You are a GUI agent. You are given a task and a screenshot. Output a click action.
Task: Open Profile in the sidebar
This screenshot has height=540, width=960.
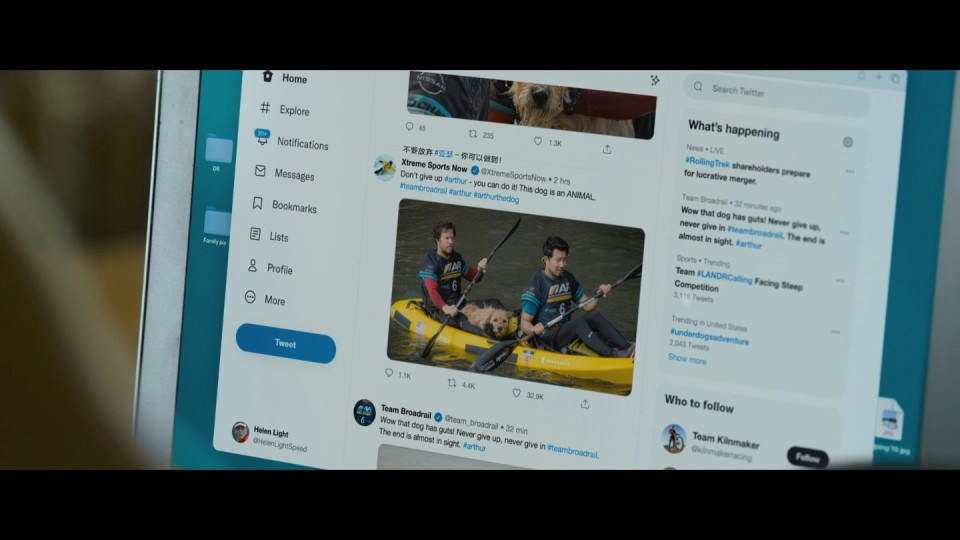tap(270, 268)
